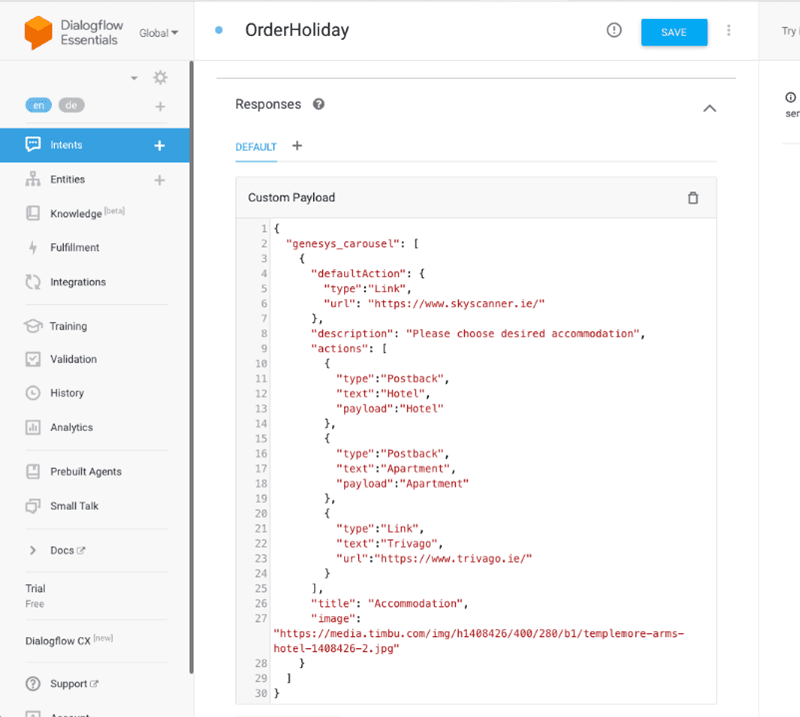Open the Knowledge beta section
The width and height of the screenshot is (800, 717).
click(70, 213)
